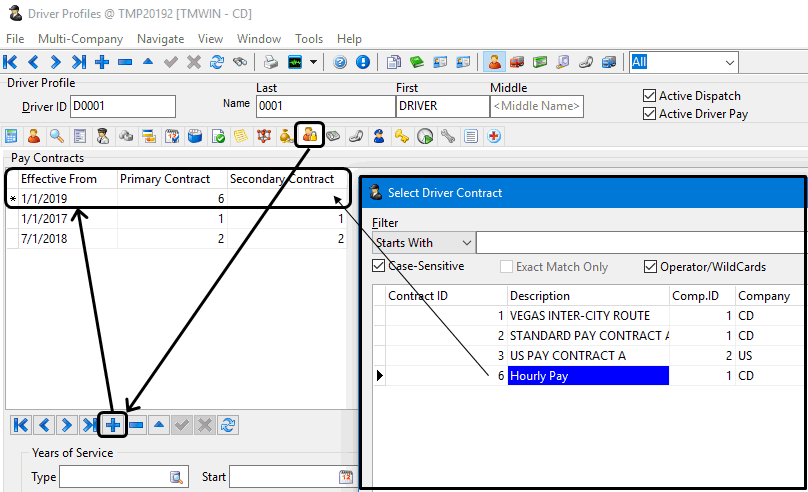Open the red medical cross tab icon
The image size is (808, 492).
click(x=494, y=136)
